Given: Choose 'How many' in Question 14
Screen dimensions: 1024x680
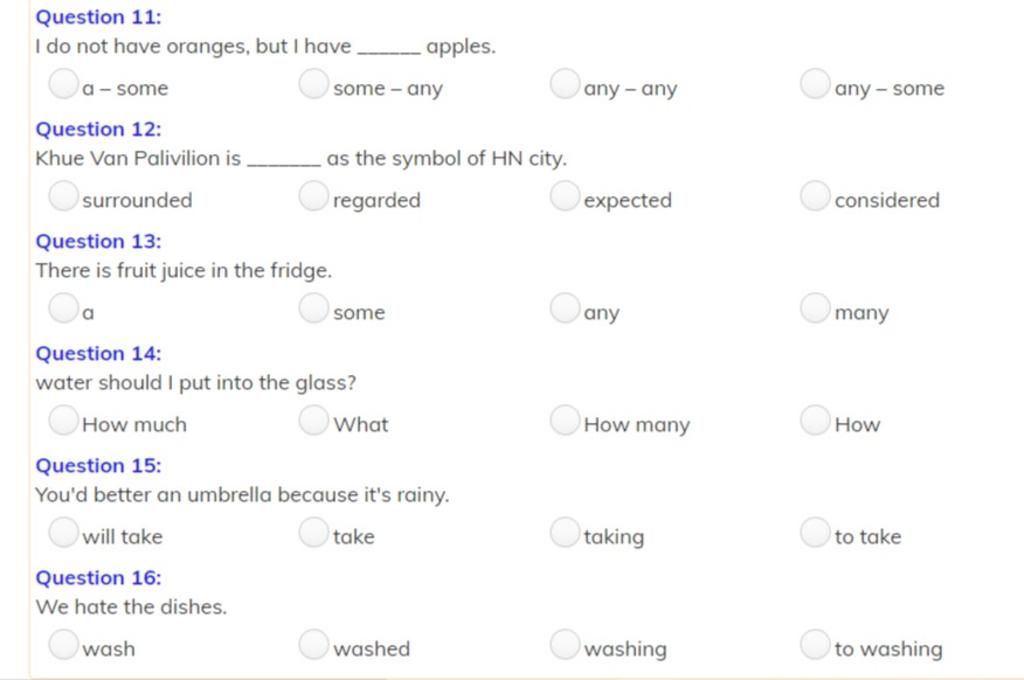Looking at the screenshot, I should [565, 420].
